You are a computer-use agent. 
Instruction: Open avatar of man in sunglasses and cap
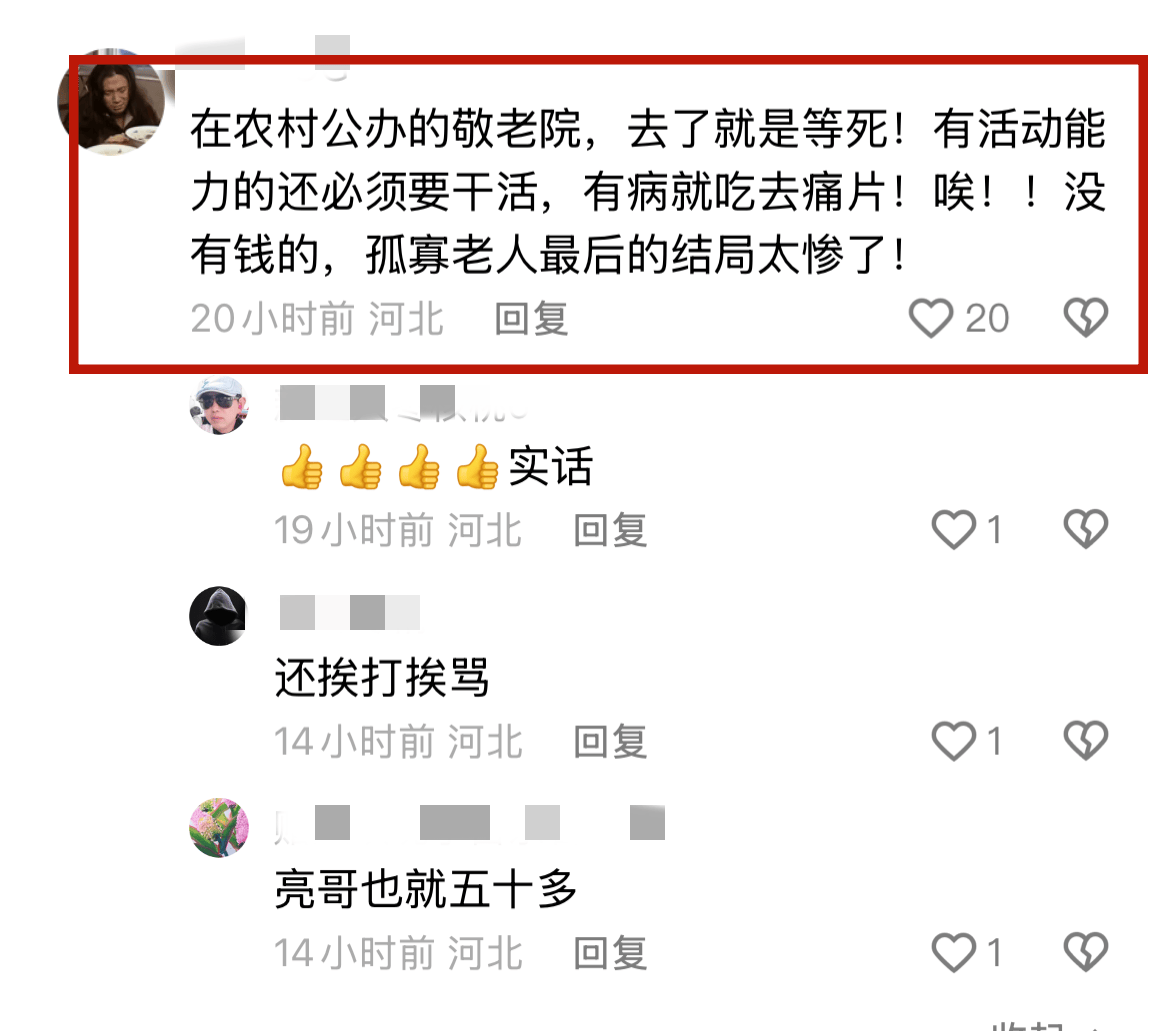click(x=219, y=405)
